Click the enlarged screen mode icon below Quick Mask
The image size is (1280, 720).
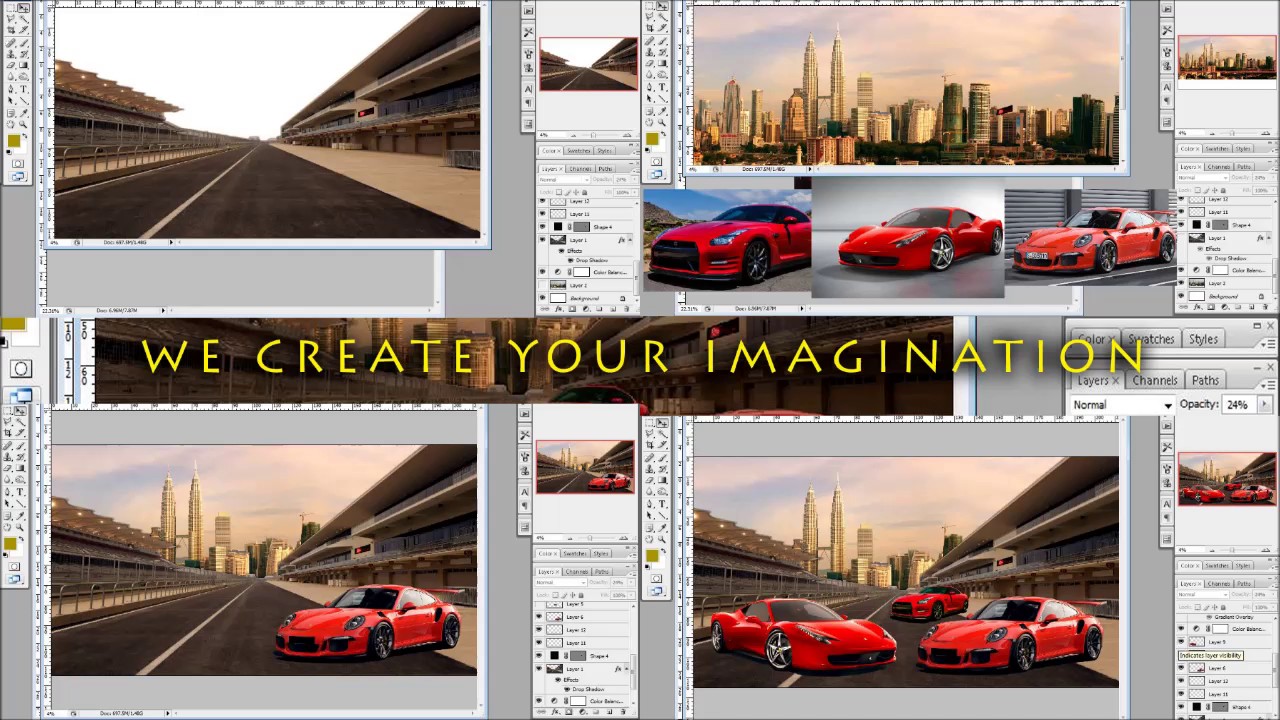point(21,396)
